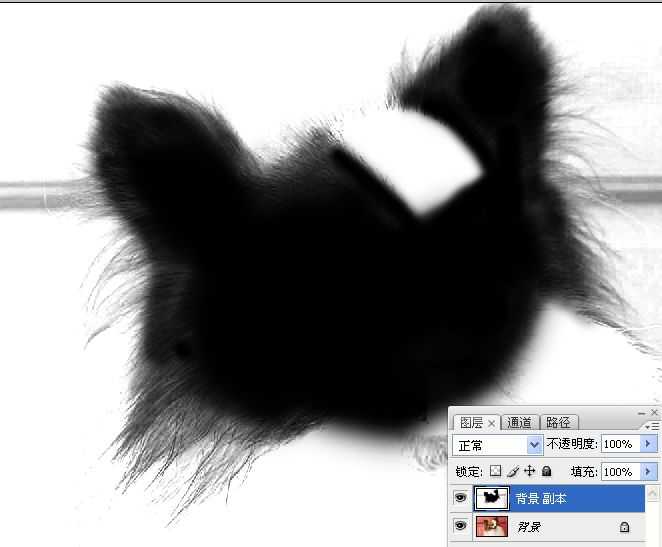Hide the 背景 layer
Viewport: 662px width, 547px height.
(x=461, y=526)
